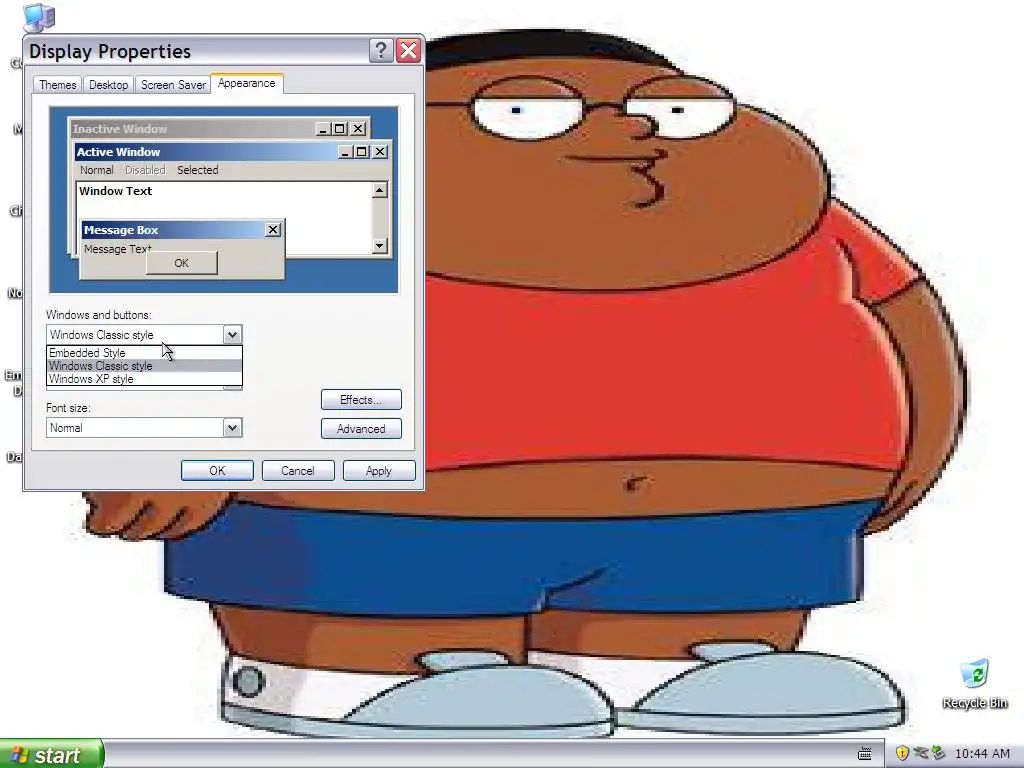Apply the appearance changes
The image size is (1024, 768).
[x=379, y=471]
